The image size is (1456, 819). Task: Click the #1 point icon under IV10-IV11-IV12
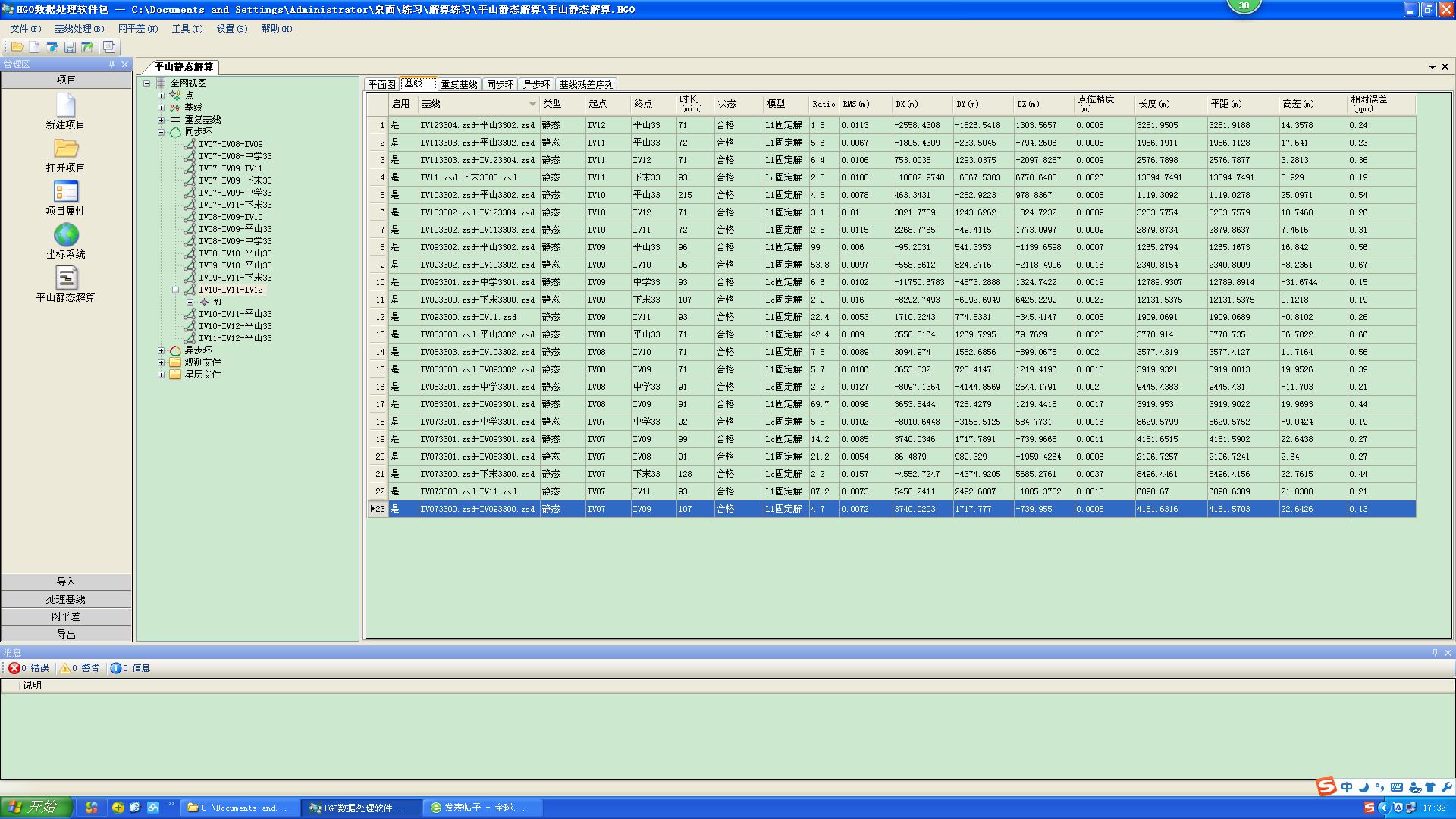point(204,302)
